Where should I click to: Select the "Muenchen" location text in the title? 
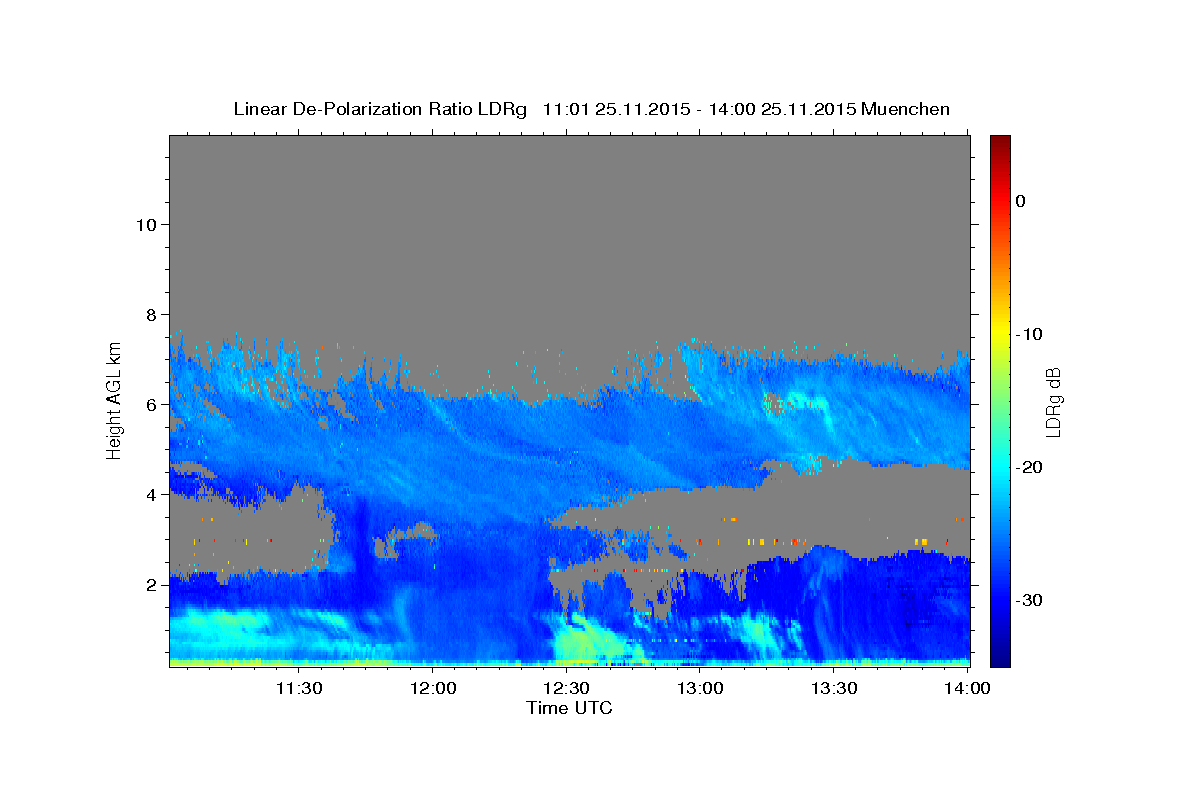tap(906, 109)
